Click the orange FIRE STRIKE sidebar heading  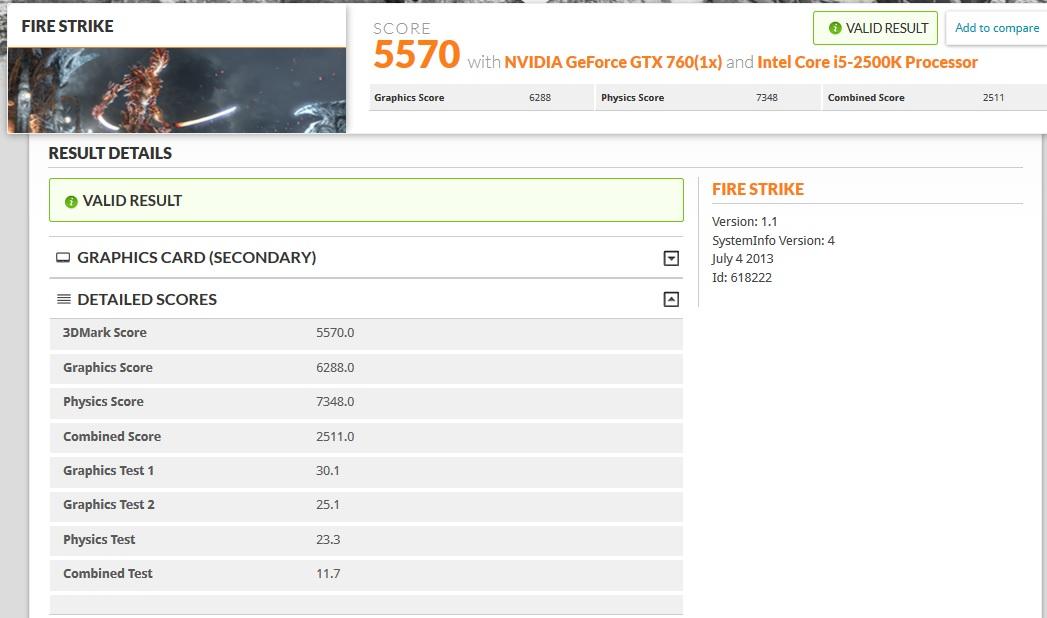click(x=758, y=190)
